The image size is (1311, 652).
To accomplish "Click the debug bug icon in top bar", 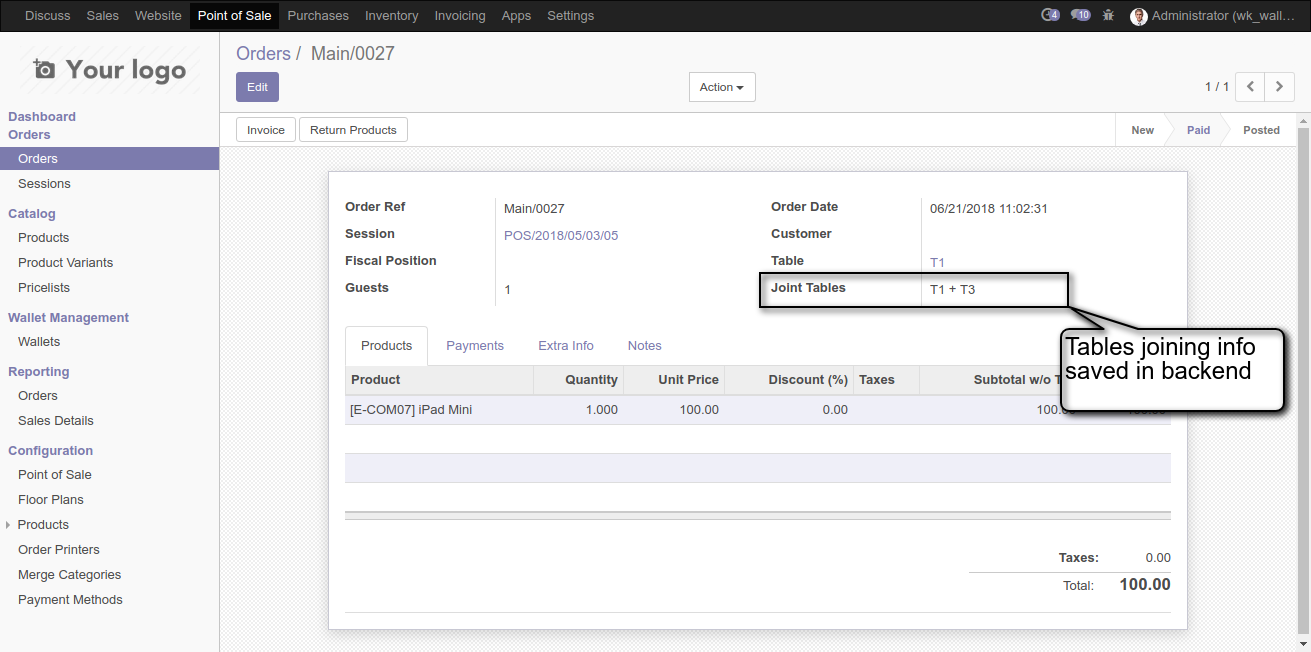I will [x=1108, y=15].
